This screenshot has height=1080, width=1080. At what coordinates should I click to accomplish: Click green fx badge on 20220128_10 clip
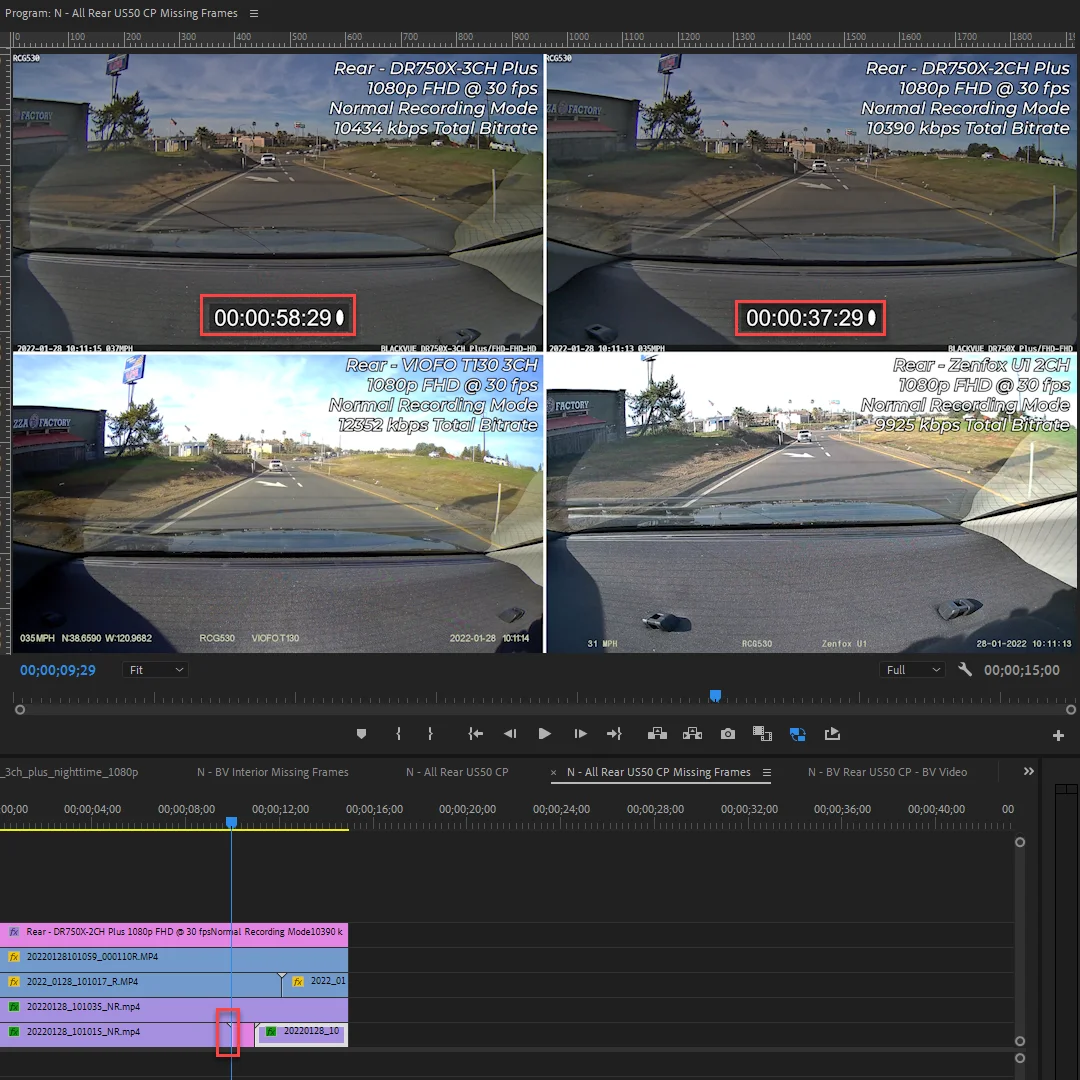tap(271, 1031)
